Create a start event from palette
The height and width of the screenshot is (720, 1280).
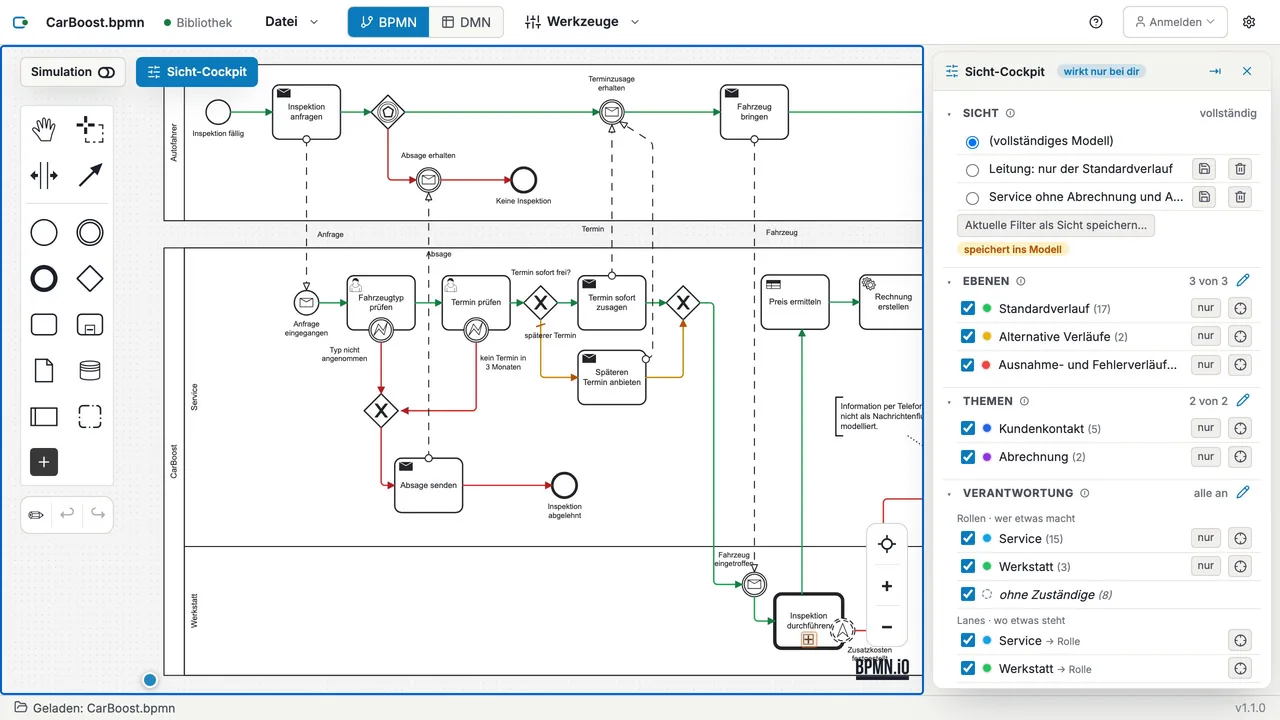click(x=44, y=233)
